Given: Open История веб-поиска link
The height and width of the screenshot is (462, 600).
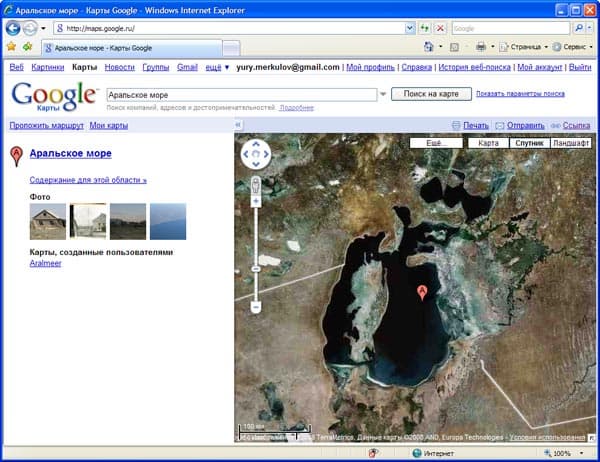Looking at the screenshot, I should pos(474,67).
